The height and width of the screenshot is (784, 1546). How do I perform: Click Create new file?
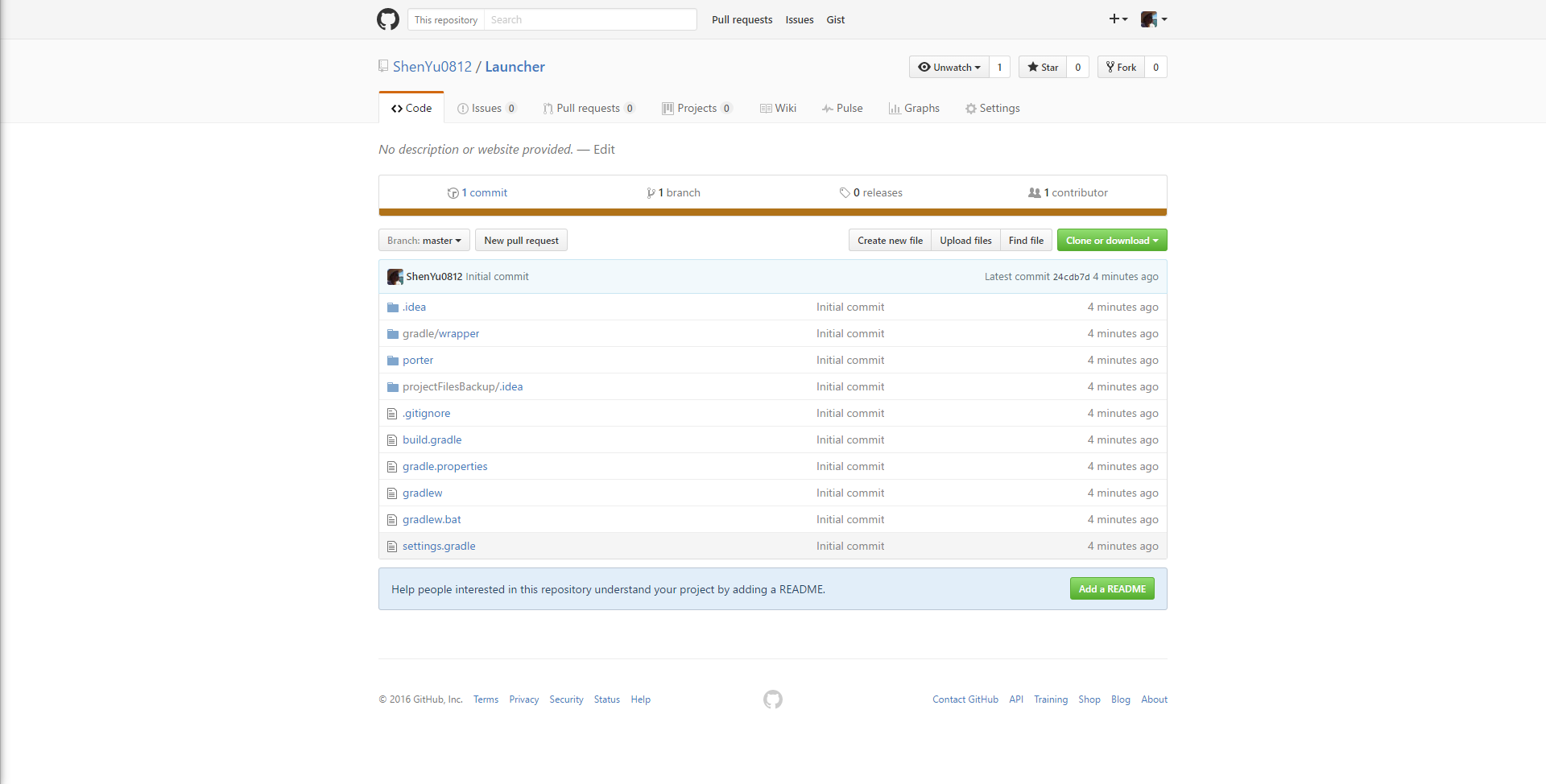(x=890, y=240)
